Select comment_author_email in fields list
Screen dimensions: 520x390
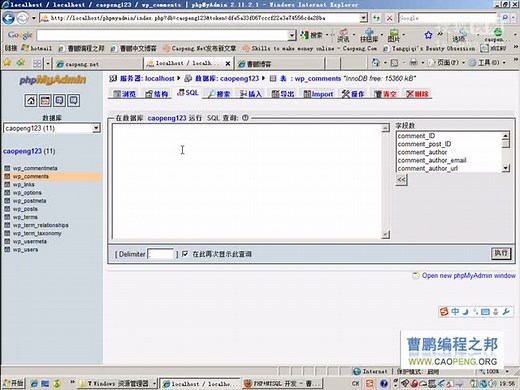[x=432, y=160]
